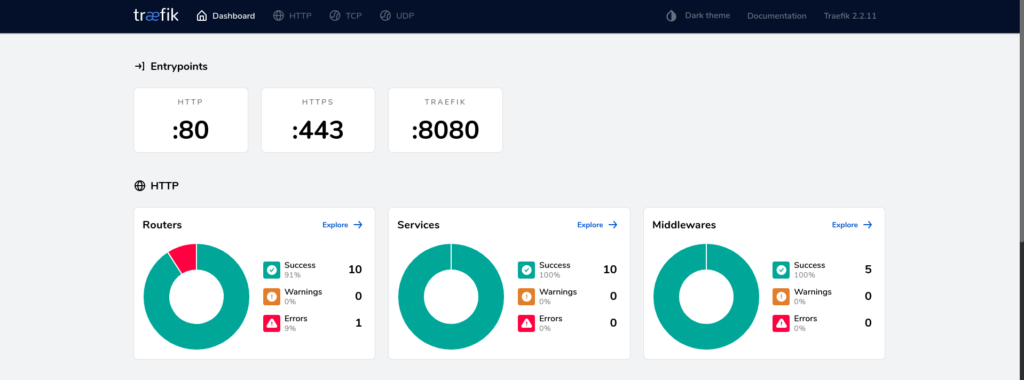Click Middlewares Warnings exclamation icon

pyautogui.click(x=781, y=296)
